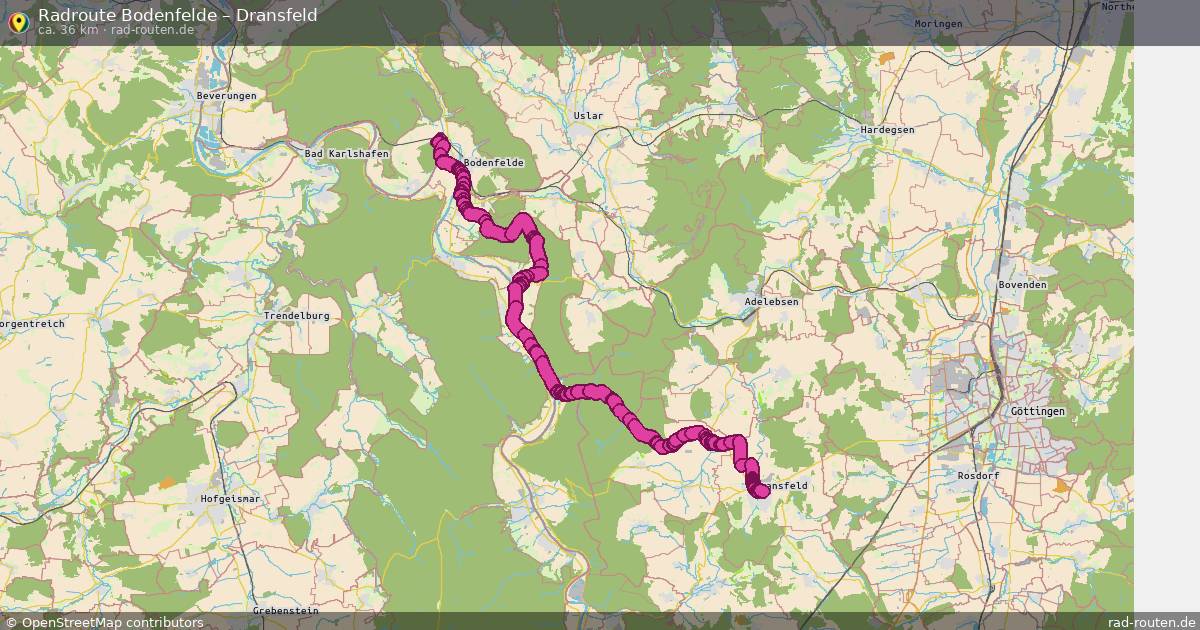
Task: Select the Uslar town label
Action: click(588, 115)
